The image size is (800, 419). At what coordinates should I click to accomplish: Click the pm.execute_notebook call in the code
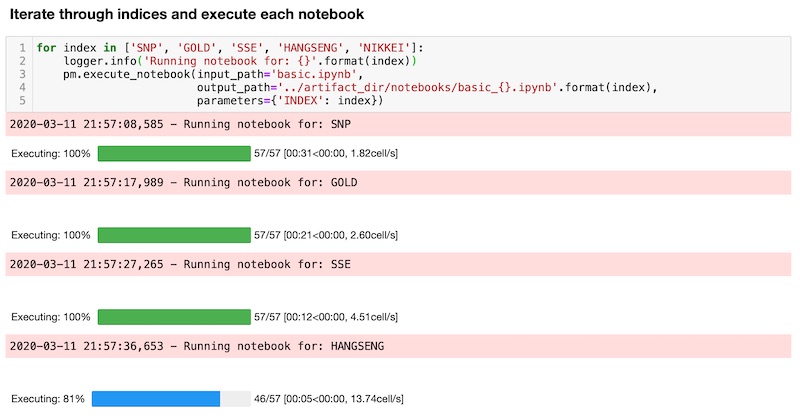pos(120,74)
